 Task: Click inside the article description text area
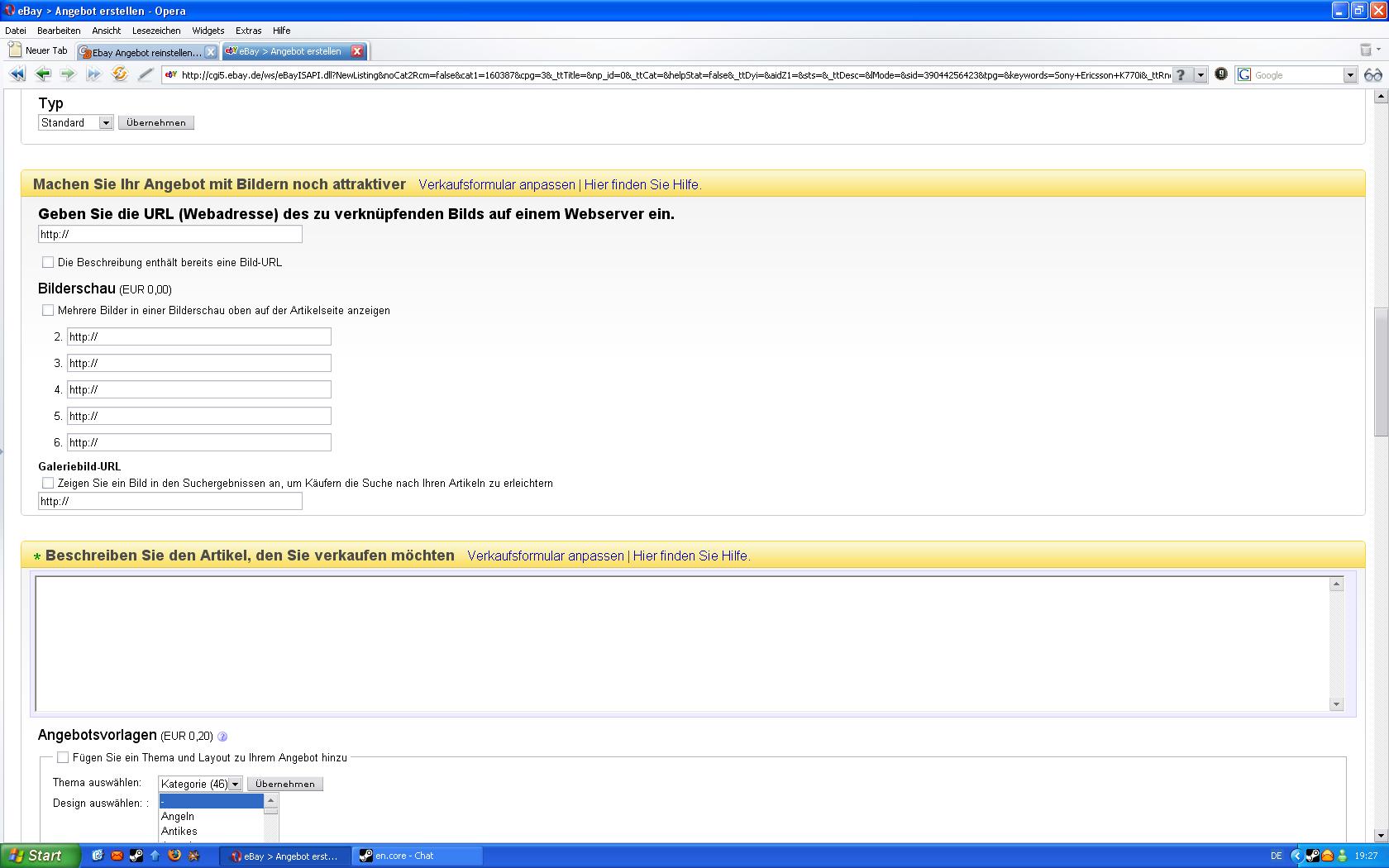tap(683, 643)
